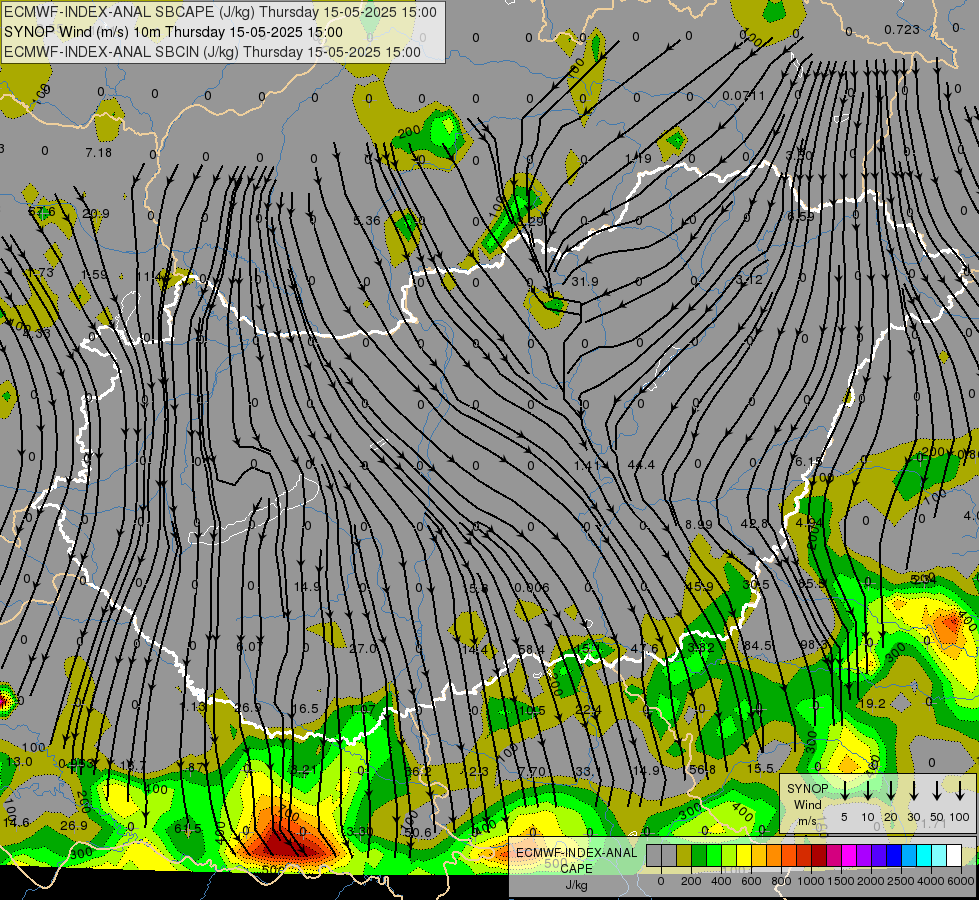The width and height of the screenshot is (979, 900).
Task: Pick the pure yellow CAPE legend swatch
Action: click(744, 855)
